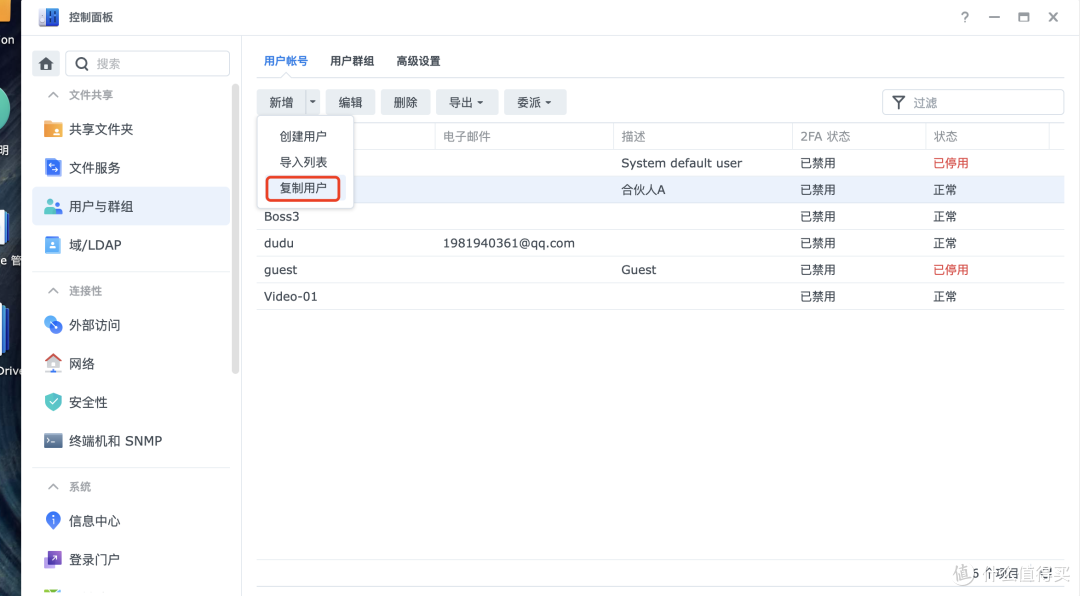Screen dimensions: 1080x596
Task: Click the filter (过滤) input field
Action: pyautogui.click(x=973, y=103)
